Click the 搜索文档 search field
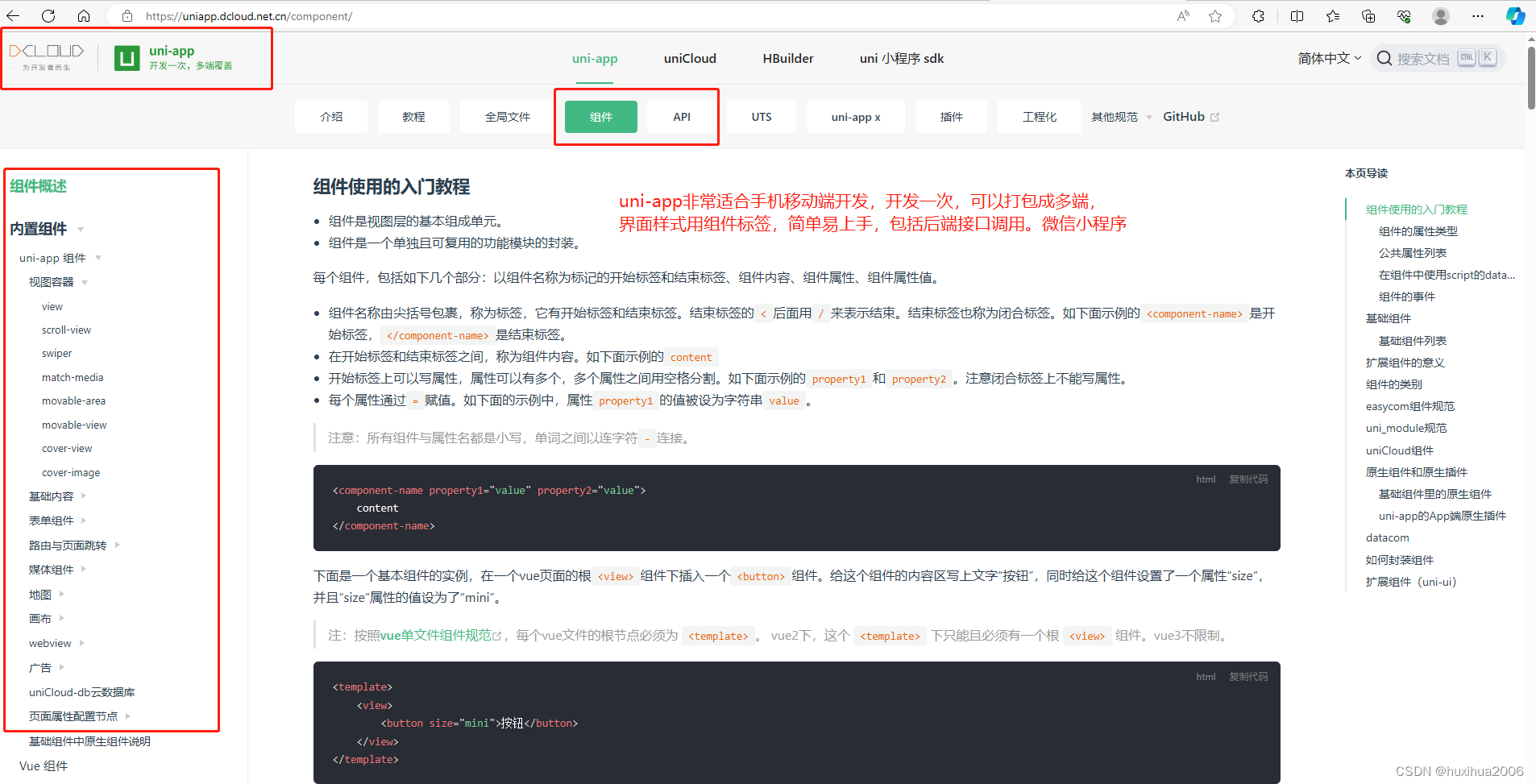The height and width of the screenshot is (784, 1536). (1438, 58)
